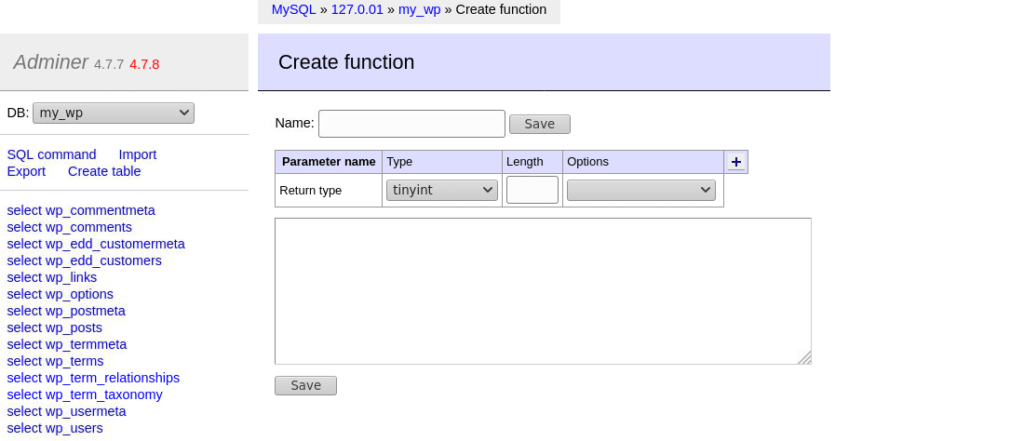The width and height of the screenshot is (1024, 441).
Task: Select the wp_posts table
Action: point(54,328)
